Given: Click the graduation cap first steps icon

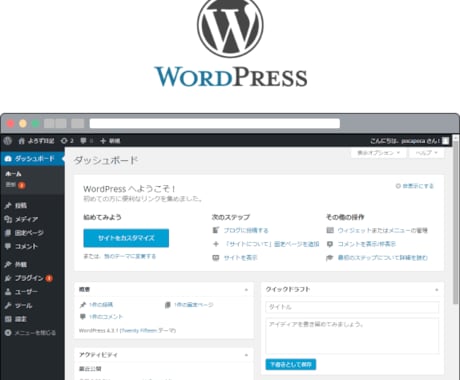Looking at the screenshot, I should pos(330,258).
